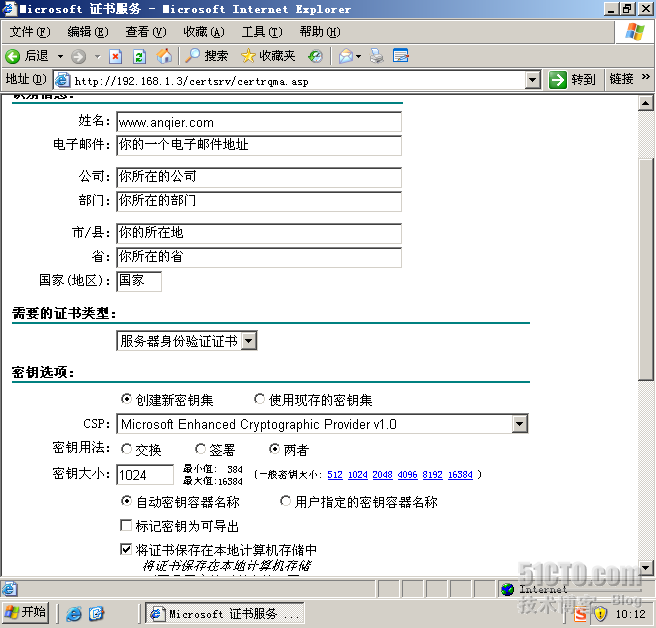Viewport: 656px width, 628px height.
Task: Click the Print toolbar icon
Action: click(377, 56)
